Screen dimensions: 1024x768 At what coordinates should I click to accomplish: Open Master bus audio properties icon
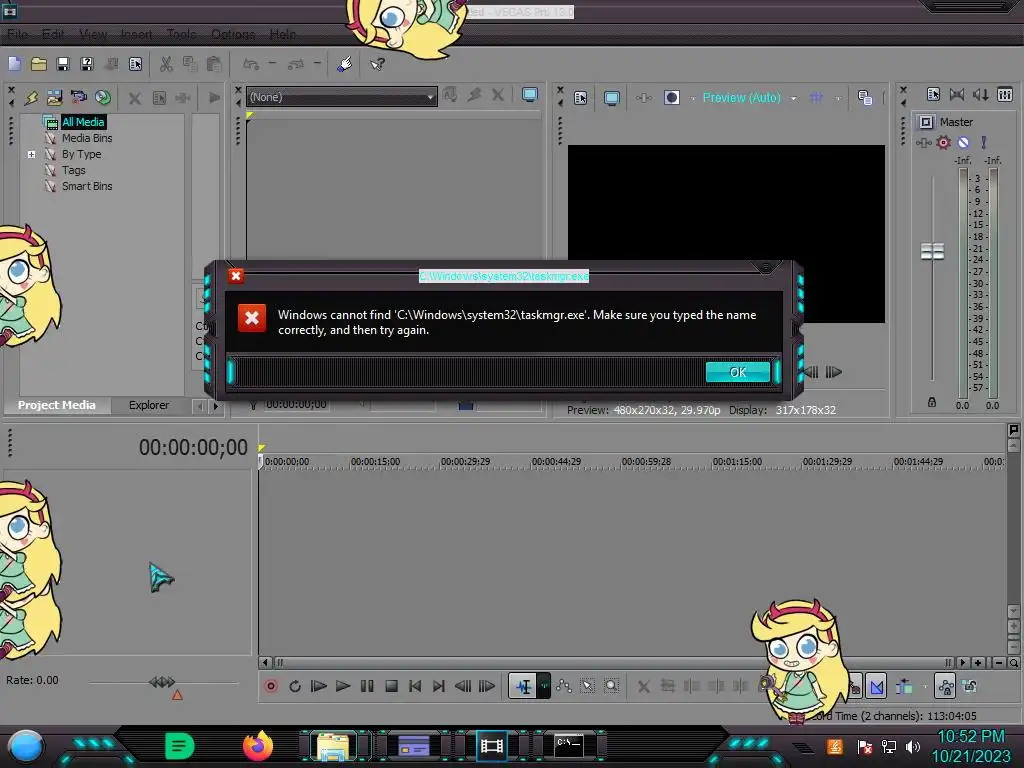[x=933, y=95]
